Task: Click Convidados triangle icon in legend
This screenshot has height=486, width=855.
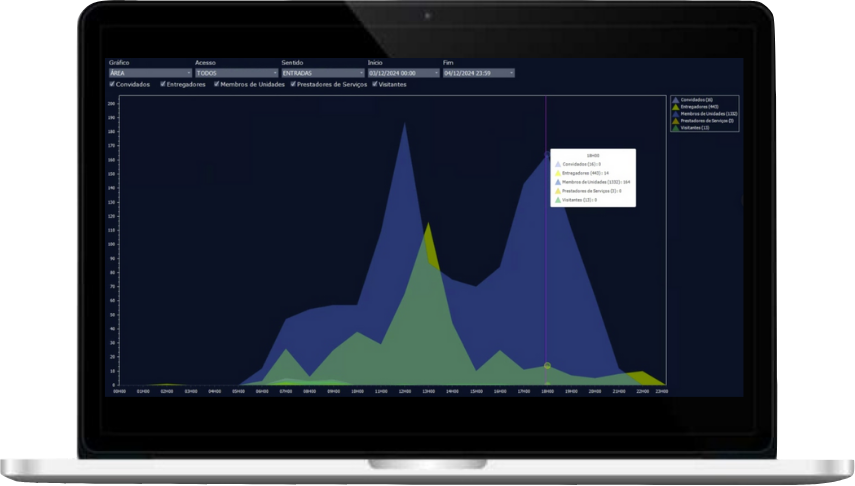Action: (x=676, y=100)
